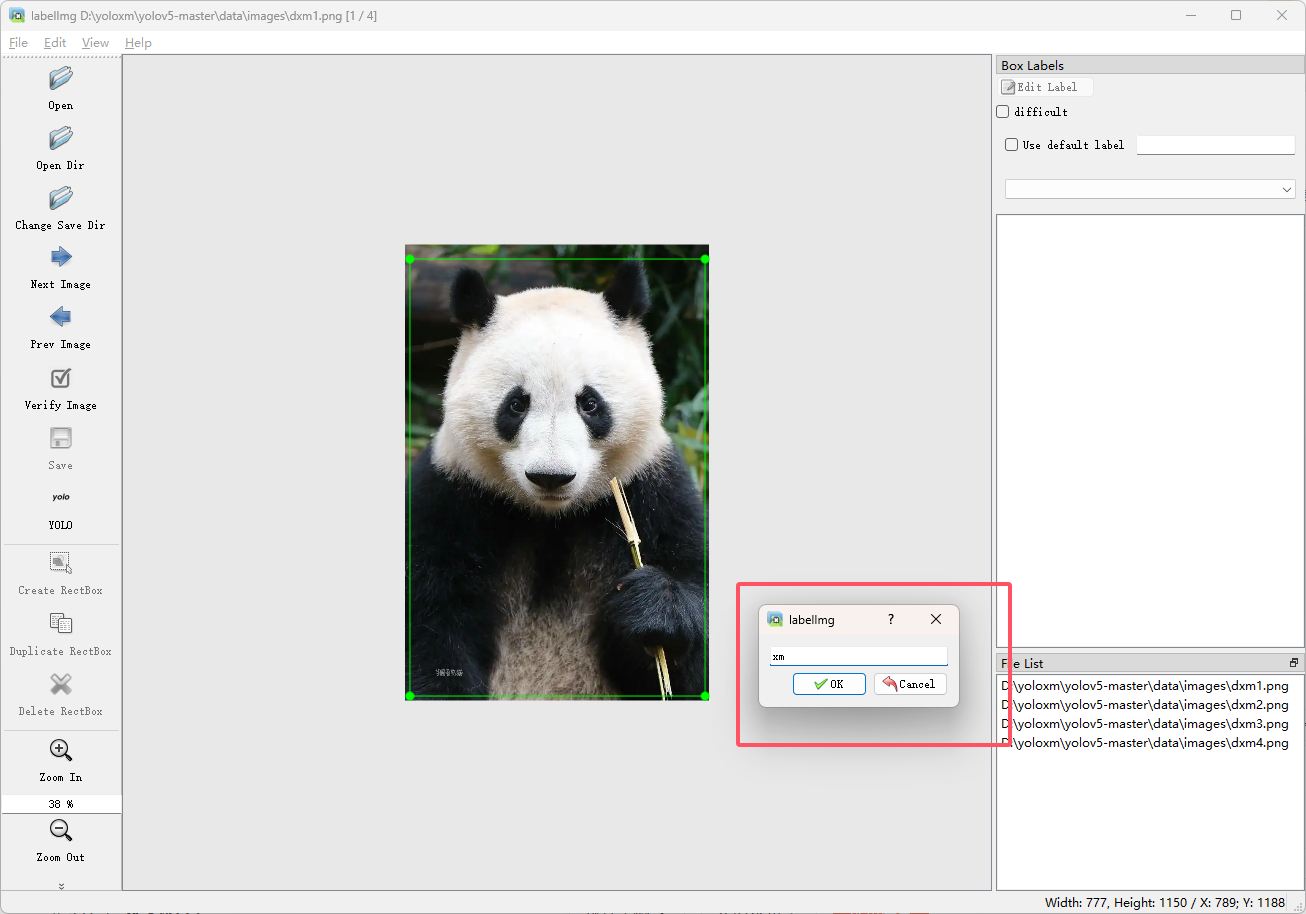Click the Change Save Dir icon
The height and width of the screenshot is (914, 1306).
click(61, 198)
